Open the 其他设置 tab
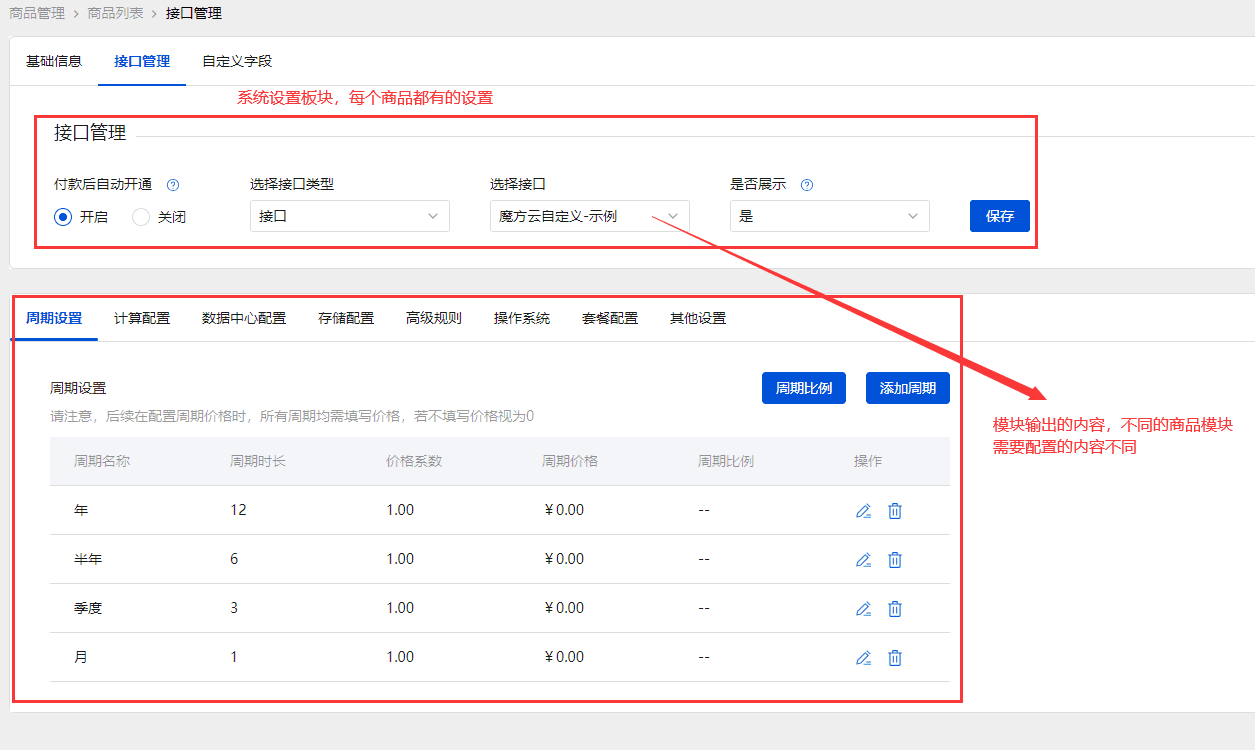Image resolution: width=1255 pixels, height=750 pixels. coord(698,318)
